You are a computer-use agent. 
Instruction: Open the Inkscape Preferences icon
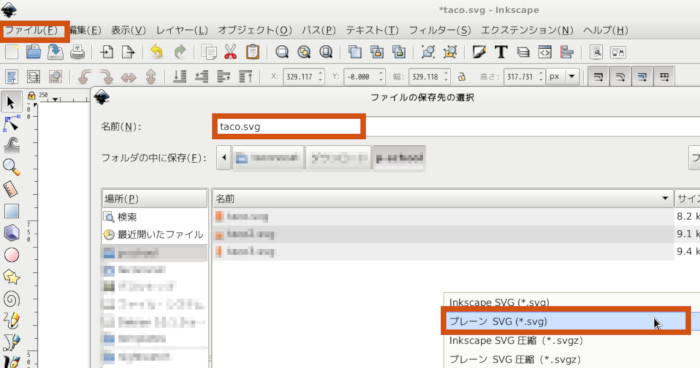point(596,52)
